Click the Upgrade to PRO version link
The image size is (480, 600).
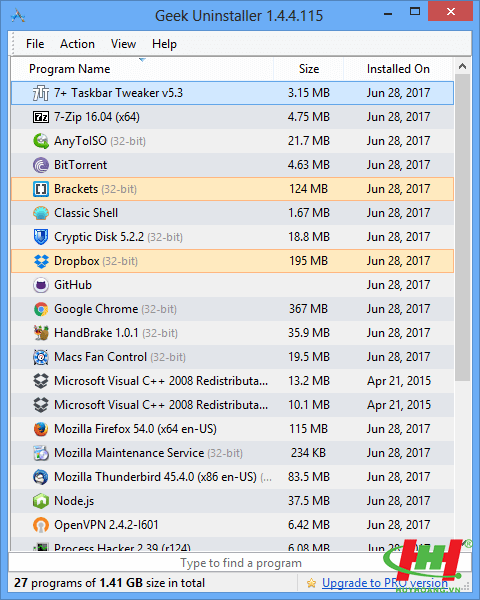[x=385, y=583]
